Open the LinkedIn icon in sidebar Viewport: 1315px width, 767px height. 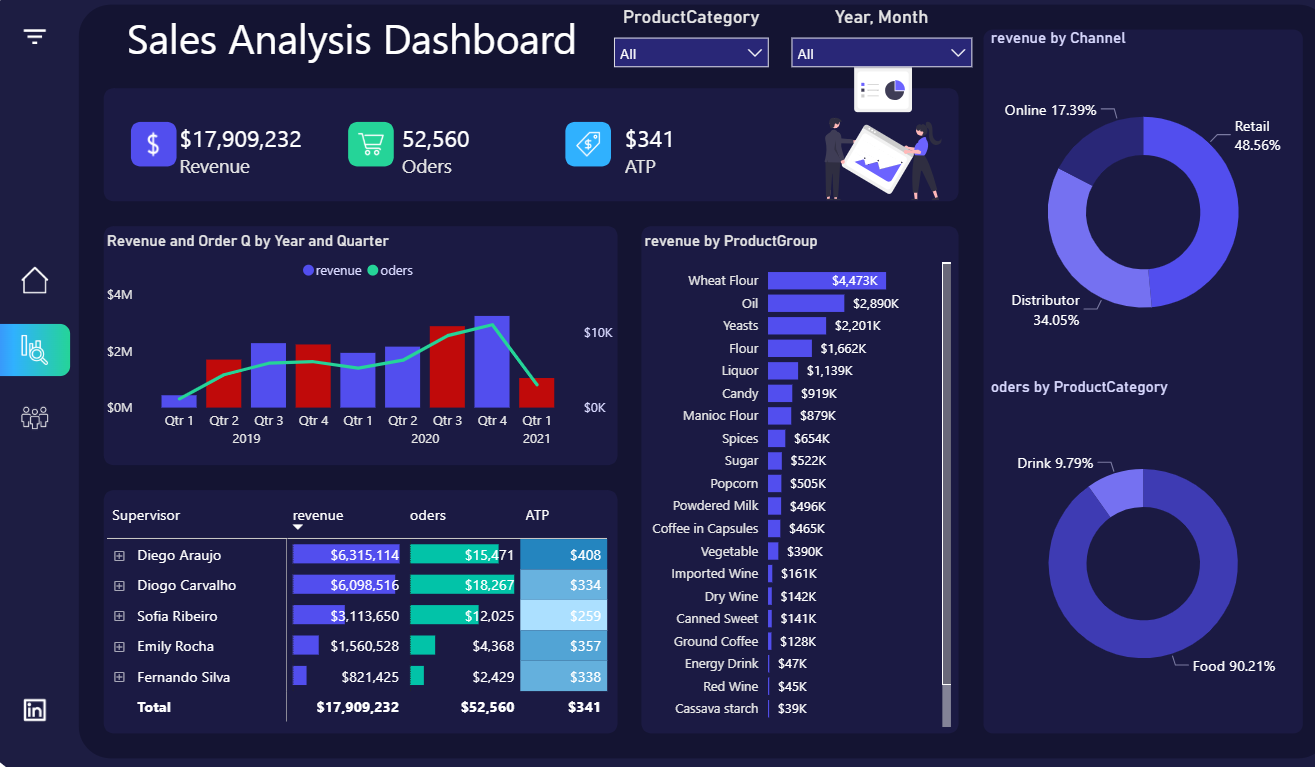point(35,710)
